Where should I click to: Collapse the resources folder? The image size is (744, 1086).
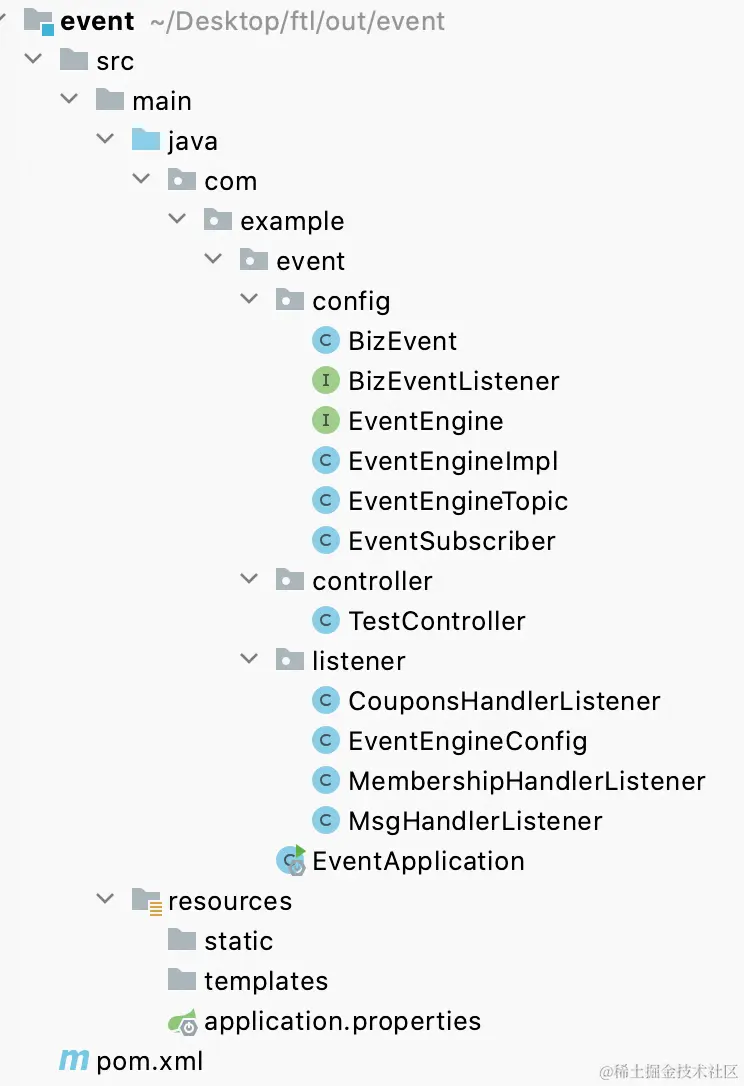click(x=105, y=900)
